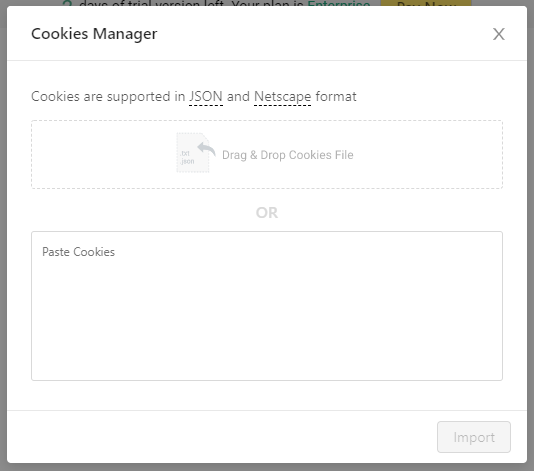Click the word 'format' after Netscape
This screenshot has height=471, width=534.
(x=336, y=96)
